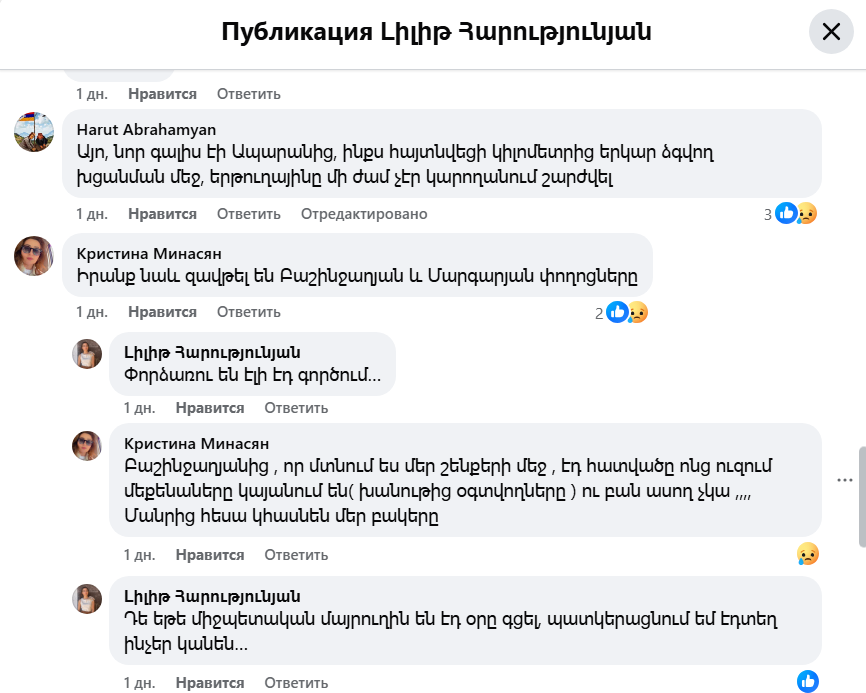Open Harut Abrahamyan's profile picture

[x=34, y=132]
